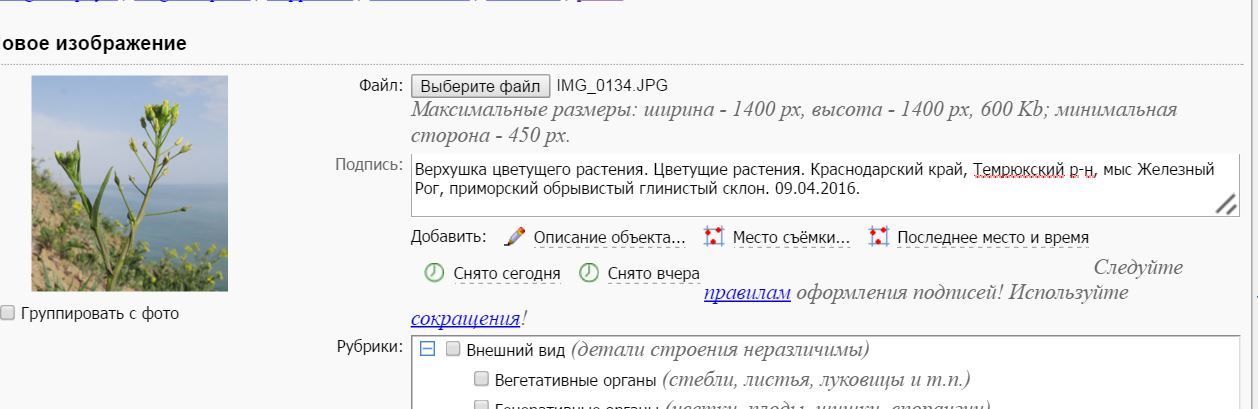Apply the Снято вчера text option
This screenshot has width=1258, height=409.
point(654,273)
